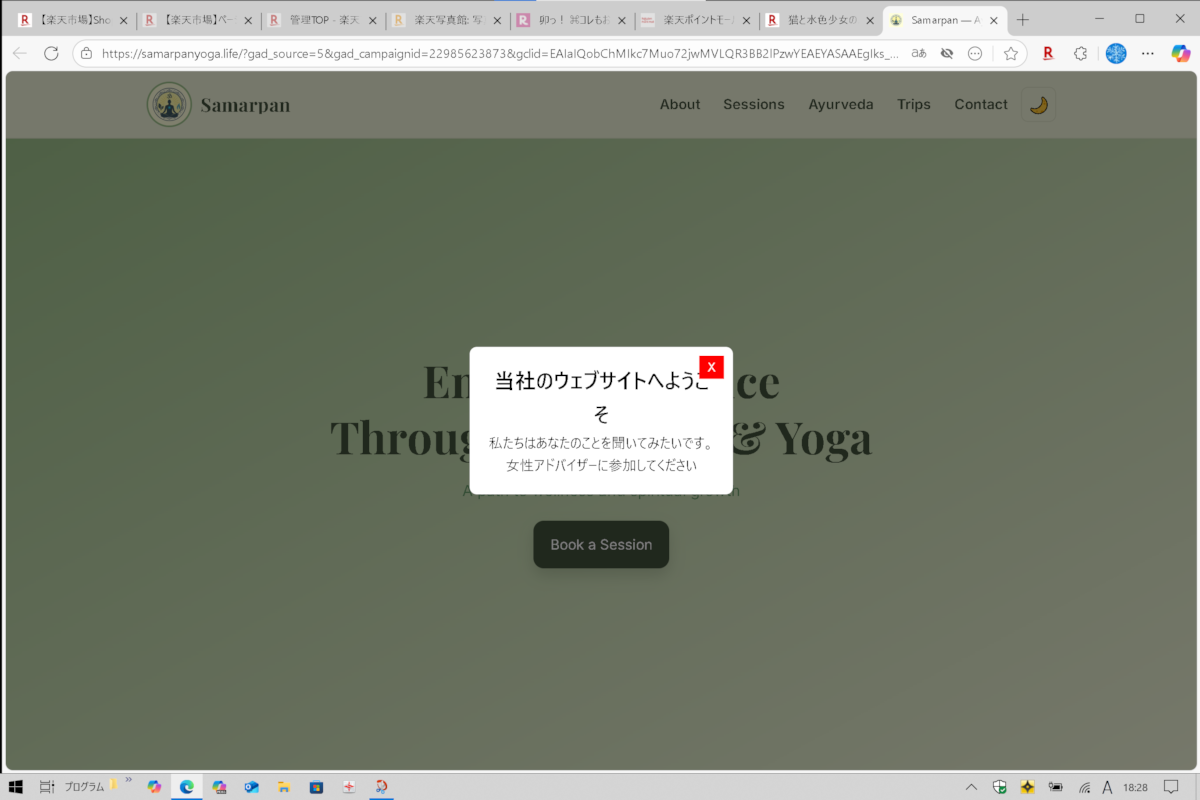Toggle dark mode with the moon icon

pyautogui.click(x=1038, y=105)
